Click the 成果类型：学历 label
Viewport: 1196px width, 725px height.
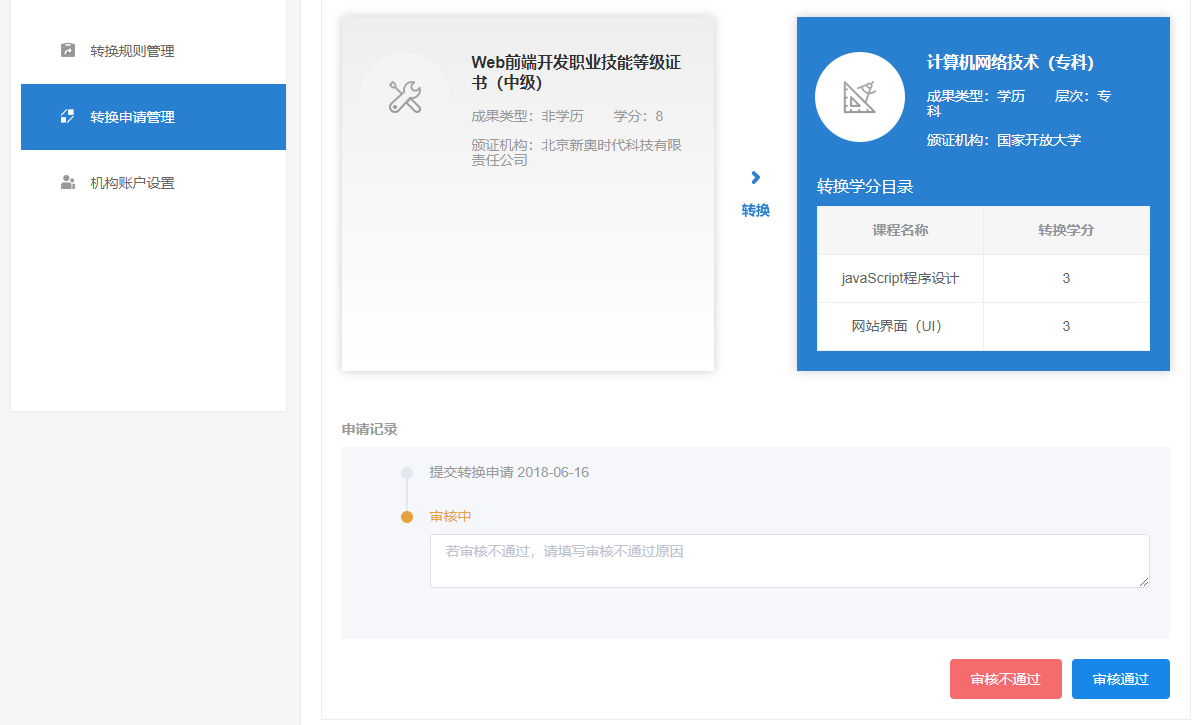[976, 96]
